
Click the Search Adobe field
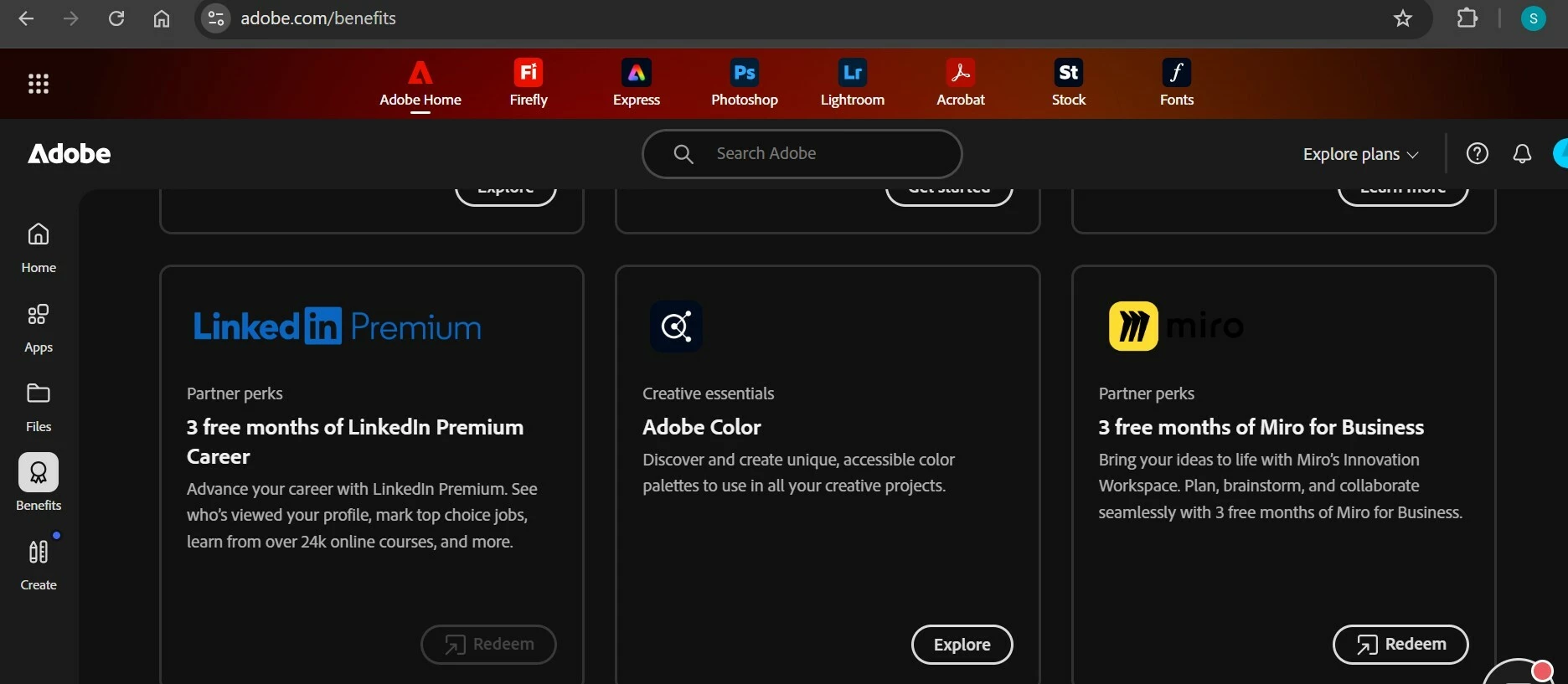(802, 154)
